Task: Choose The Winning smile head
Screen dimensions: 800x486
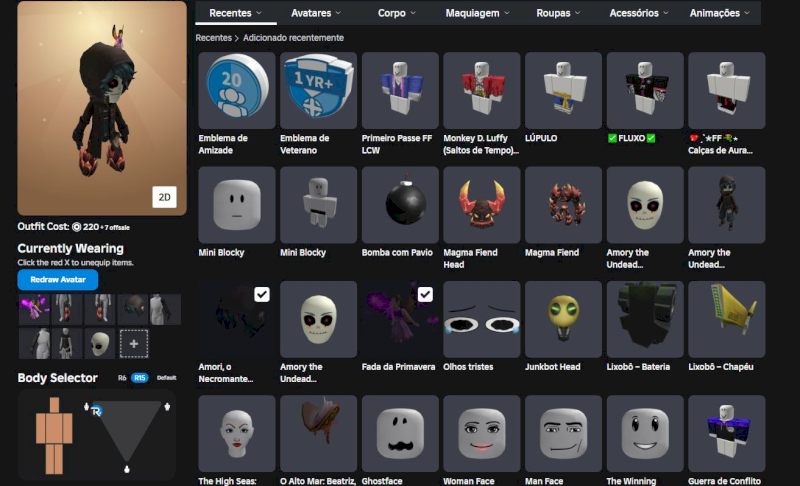Action: [x=645, y=433]
